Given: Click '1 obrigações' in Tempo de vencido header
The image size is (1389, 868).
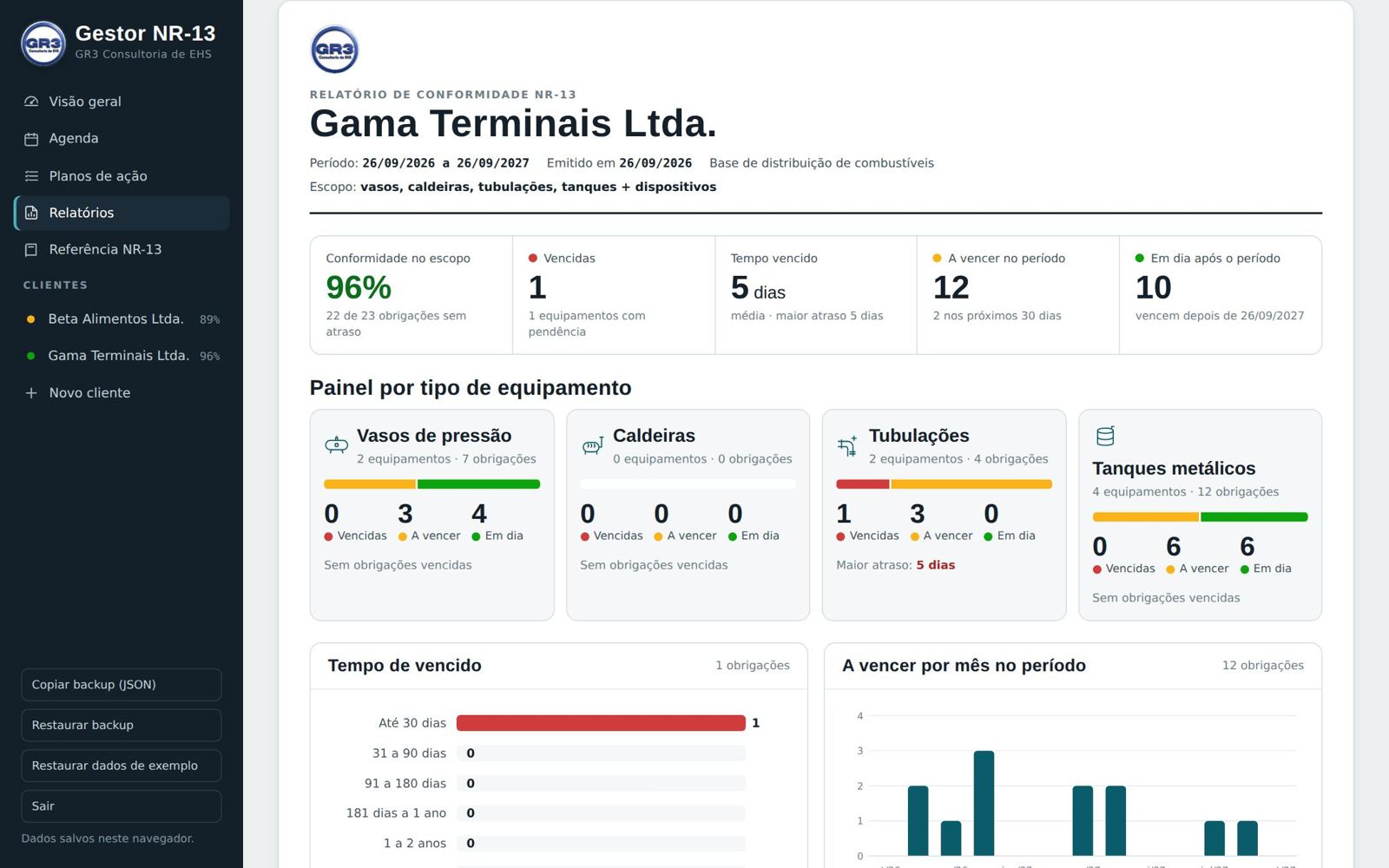Looking at the screenshot, I should (753, 666).
